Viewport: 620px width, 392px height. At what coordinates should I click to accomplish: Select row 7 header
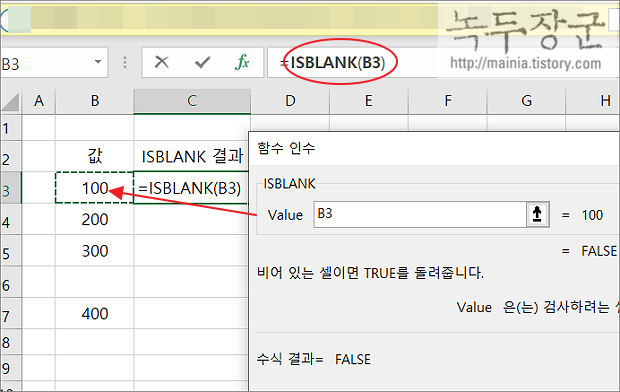pyautogui.click(x=11, y=313)
